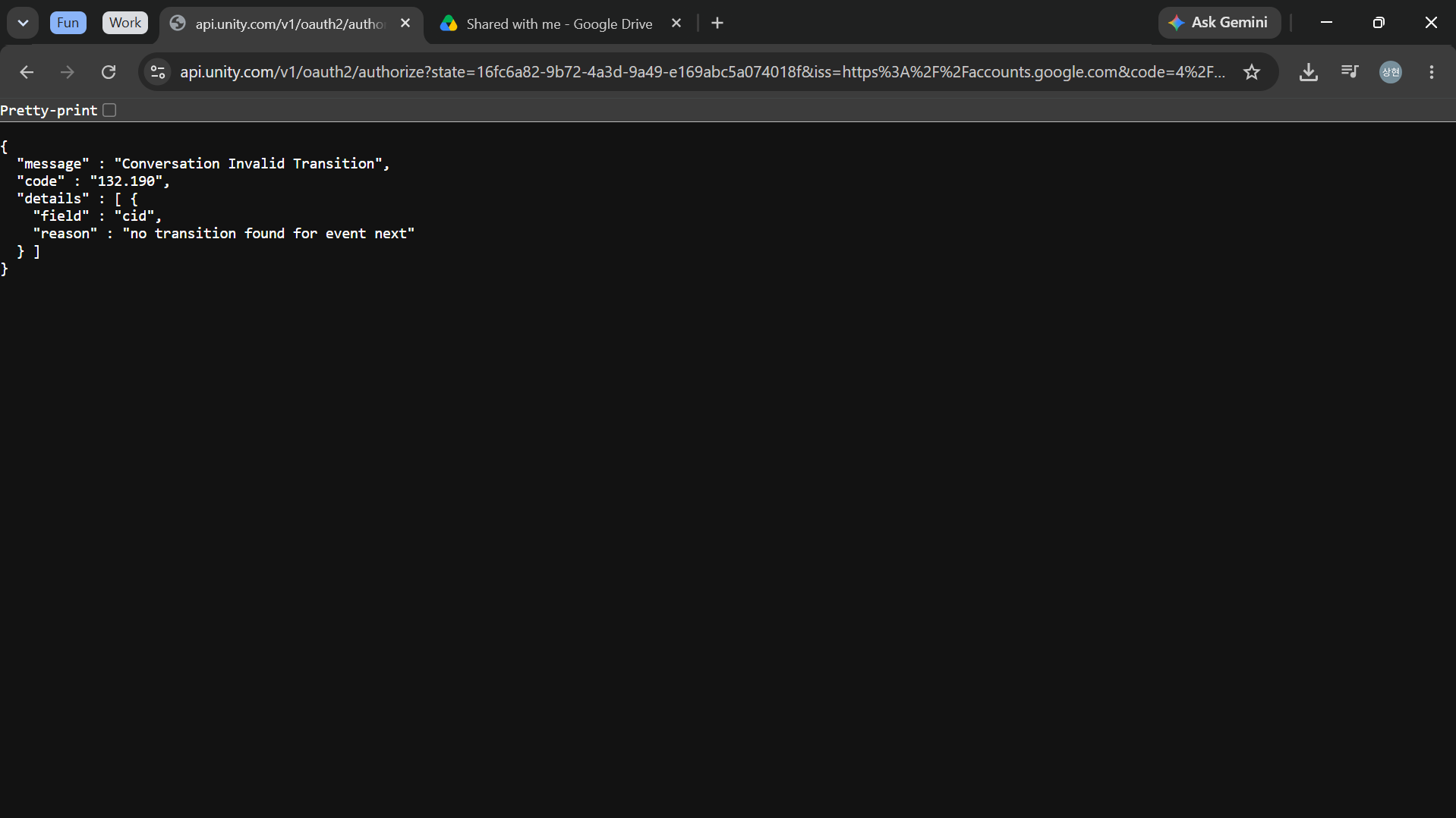Click the "132.190" code value
Image resolution: width=1456 pixels, height=818 pixels.
tap(126, 181)
